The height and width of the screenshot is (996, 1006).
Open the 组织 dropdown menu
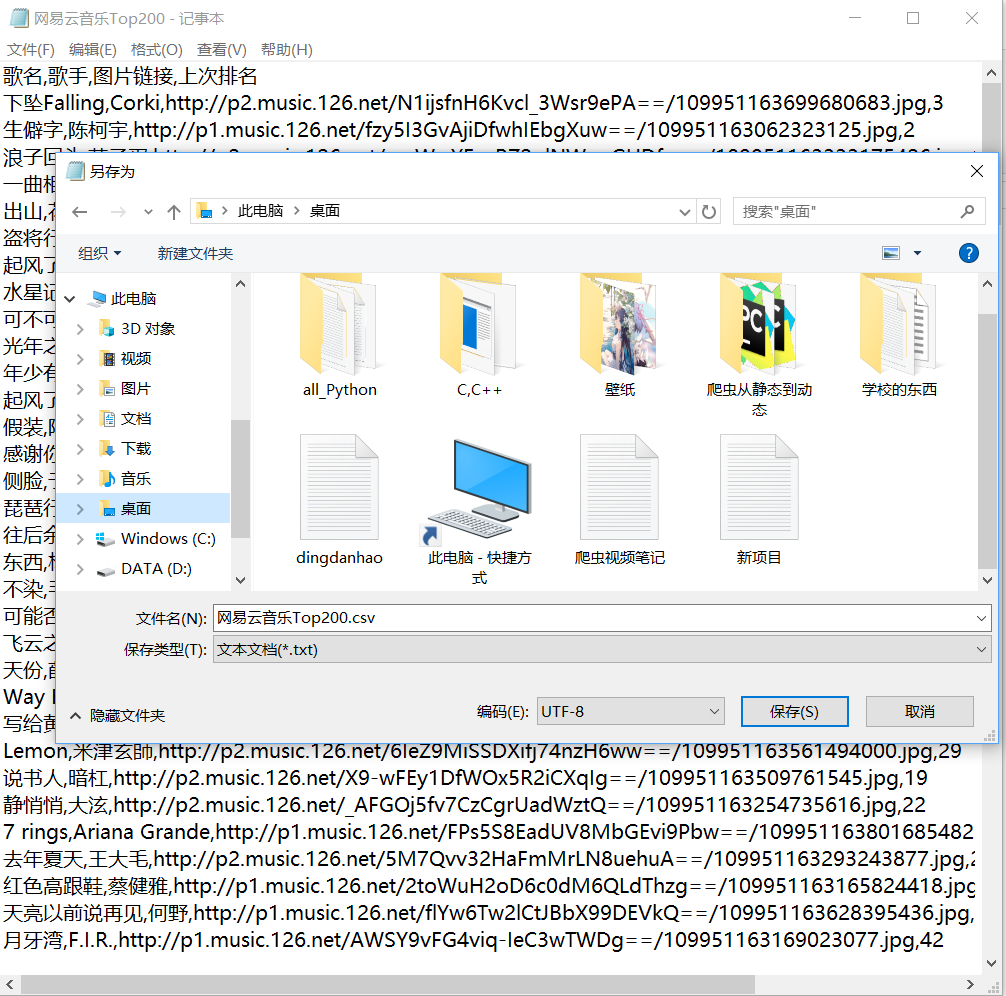pyautogui.click(x=99, y=253)
